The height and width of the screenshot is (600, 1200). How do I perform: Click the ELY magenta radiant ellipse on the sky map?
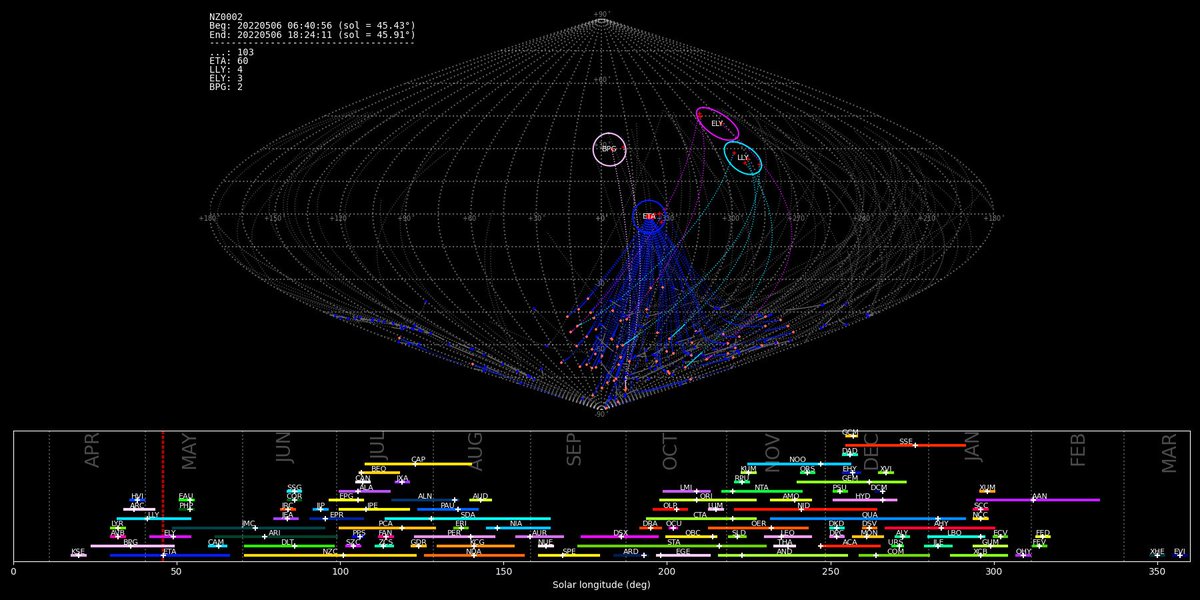(717, 123)
